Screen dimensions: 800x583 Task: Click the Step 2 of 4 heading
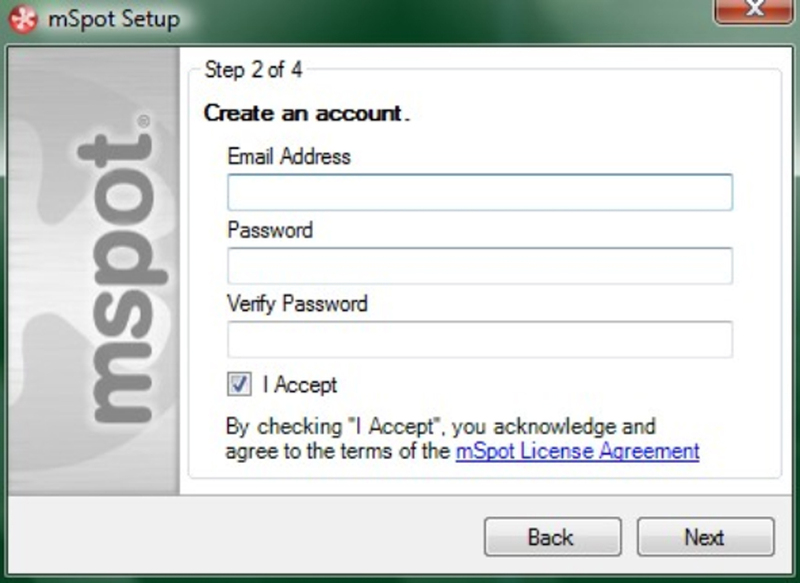253,70
